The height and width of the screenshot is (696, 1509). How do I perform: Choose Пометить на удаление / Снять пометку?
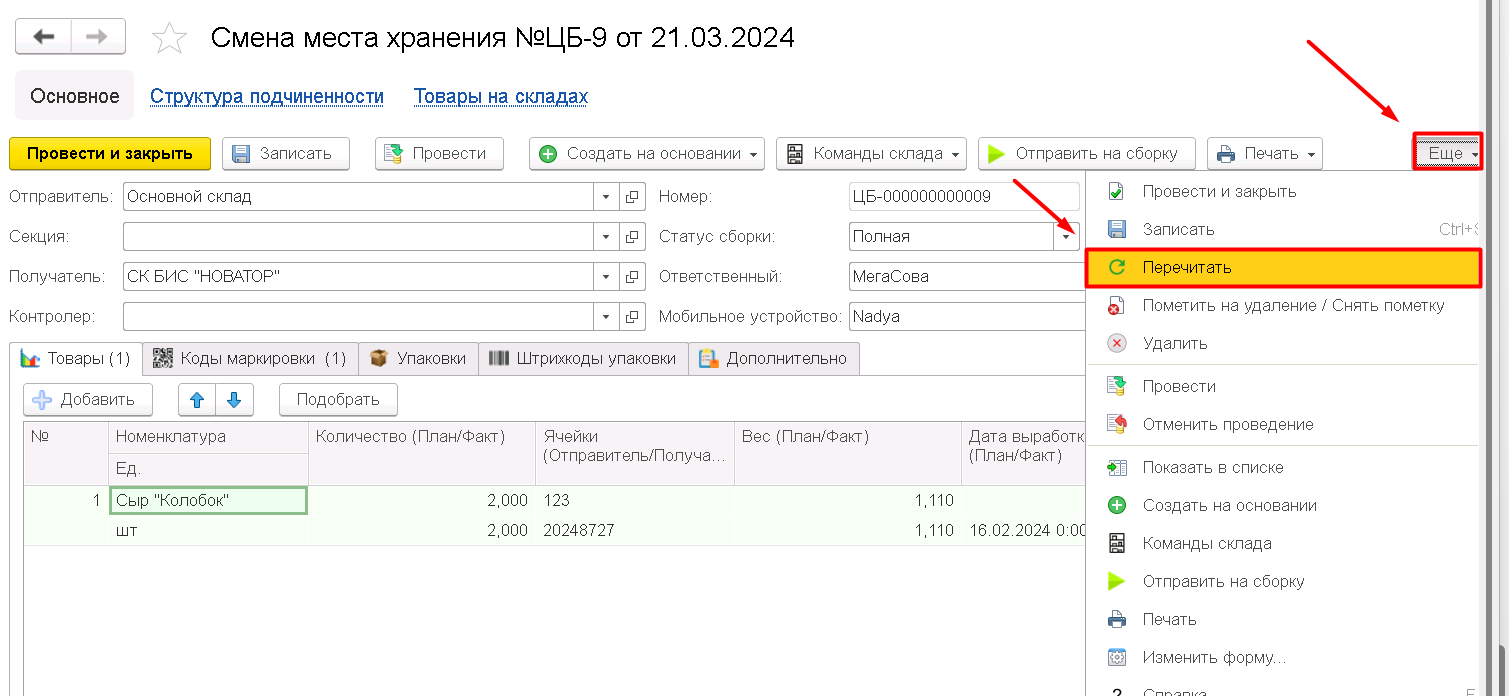tap(1283, 305)
